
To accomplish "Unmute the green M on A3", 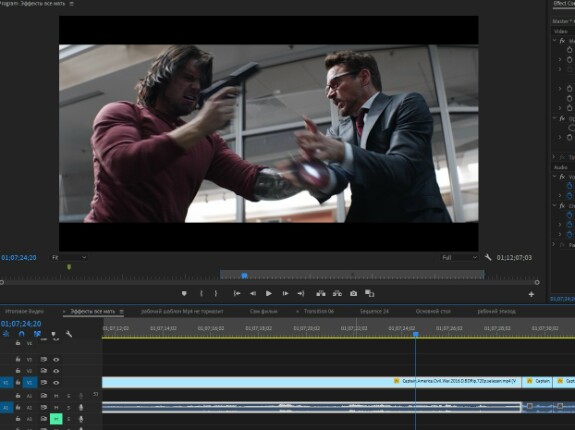I will [x=56, y=419].
